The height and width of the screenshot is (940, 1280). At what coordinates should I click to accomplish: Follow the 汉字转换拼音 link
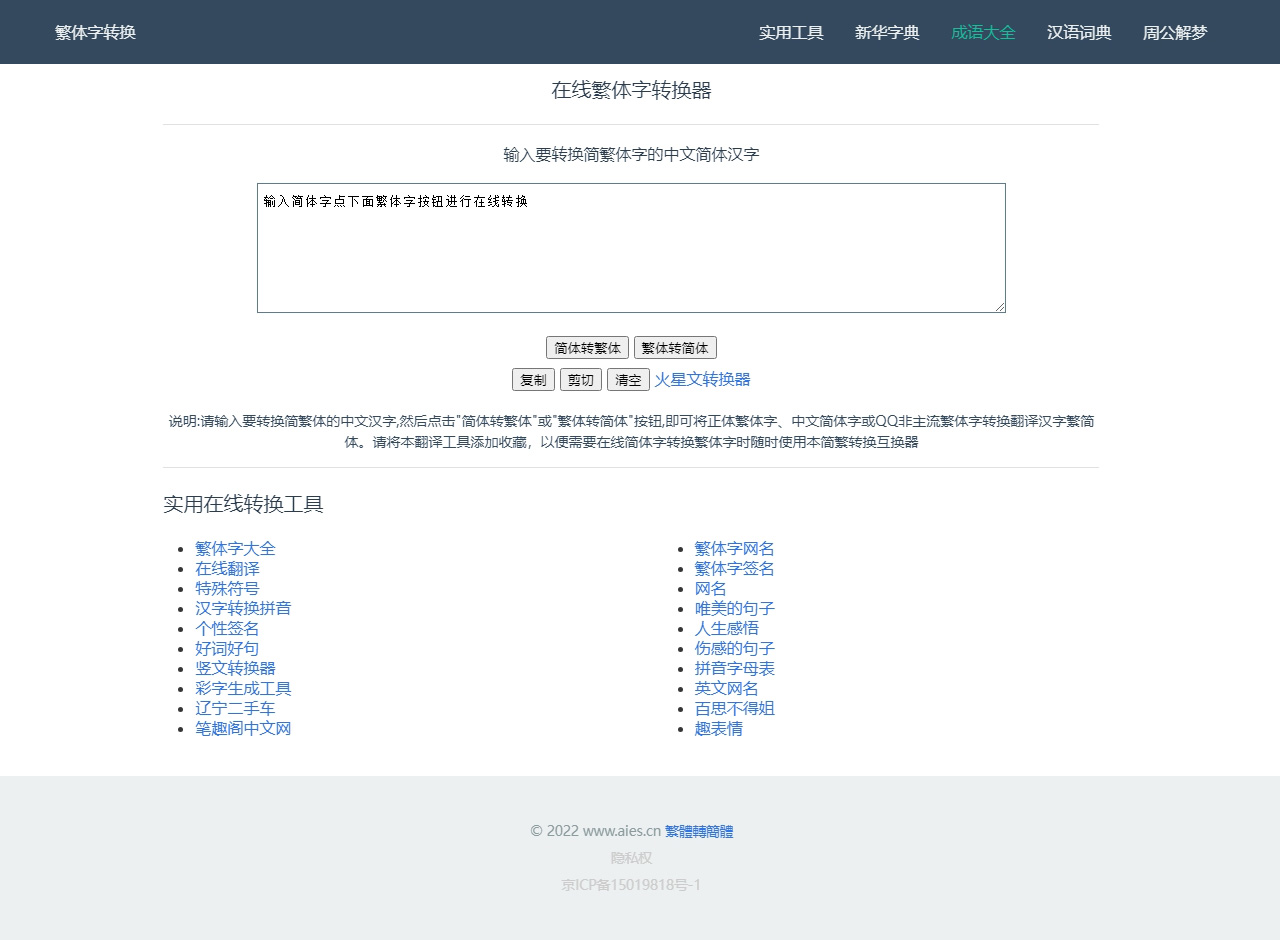243,608
